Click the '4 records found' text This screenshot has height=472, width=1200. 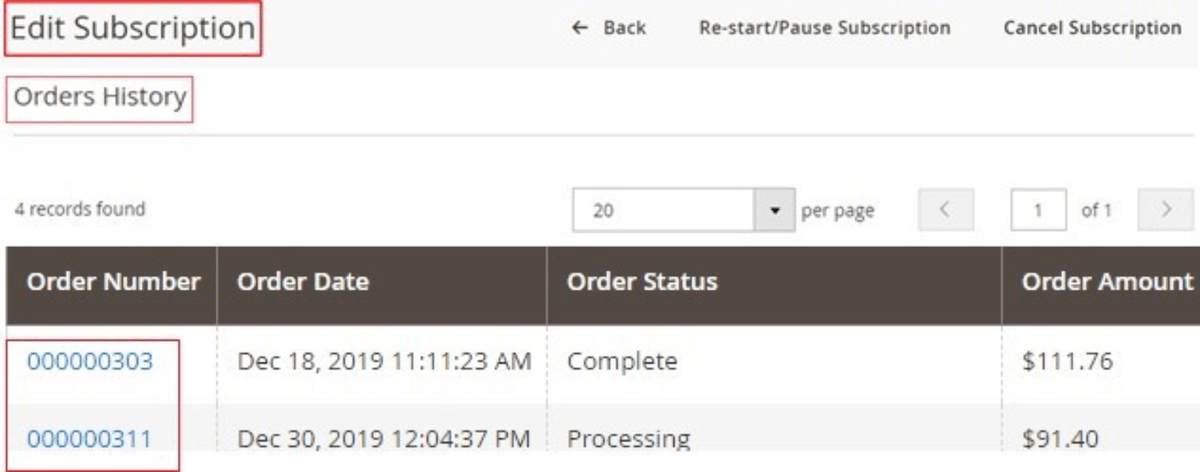coord(80,210)
